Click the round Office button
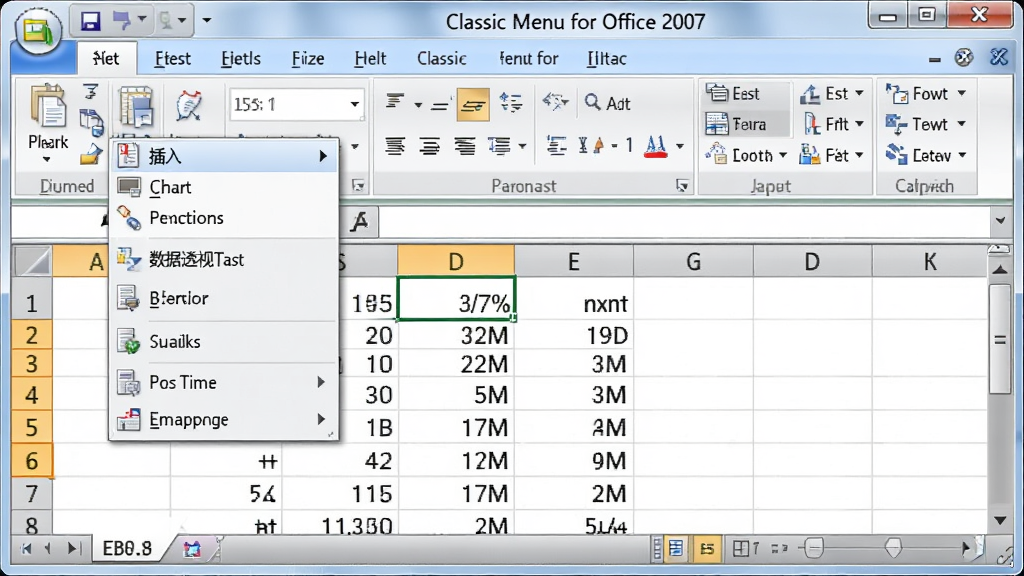Viewport: 1024px width, 576px height. point(39,31)
